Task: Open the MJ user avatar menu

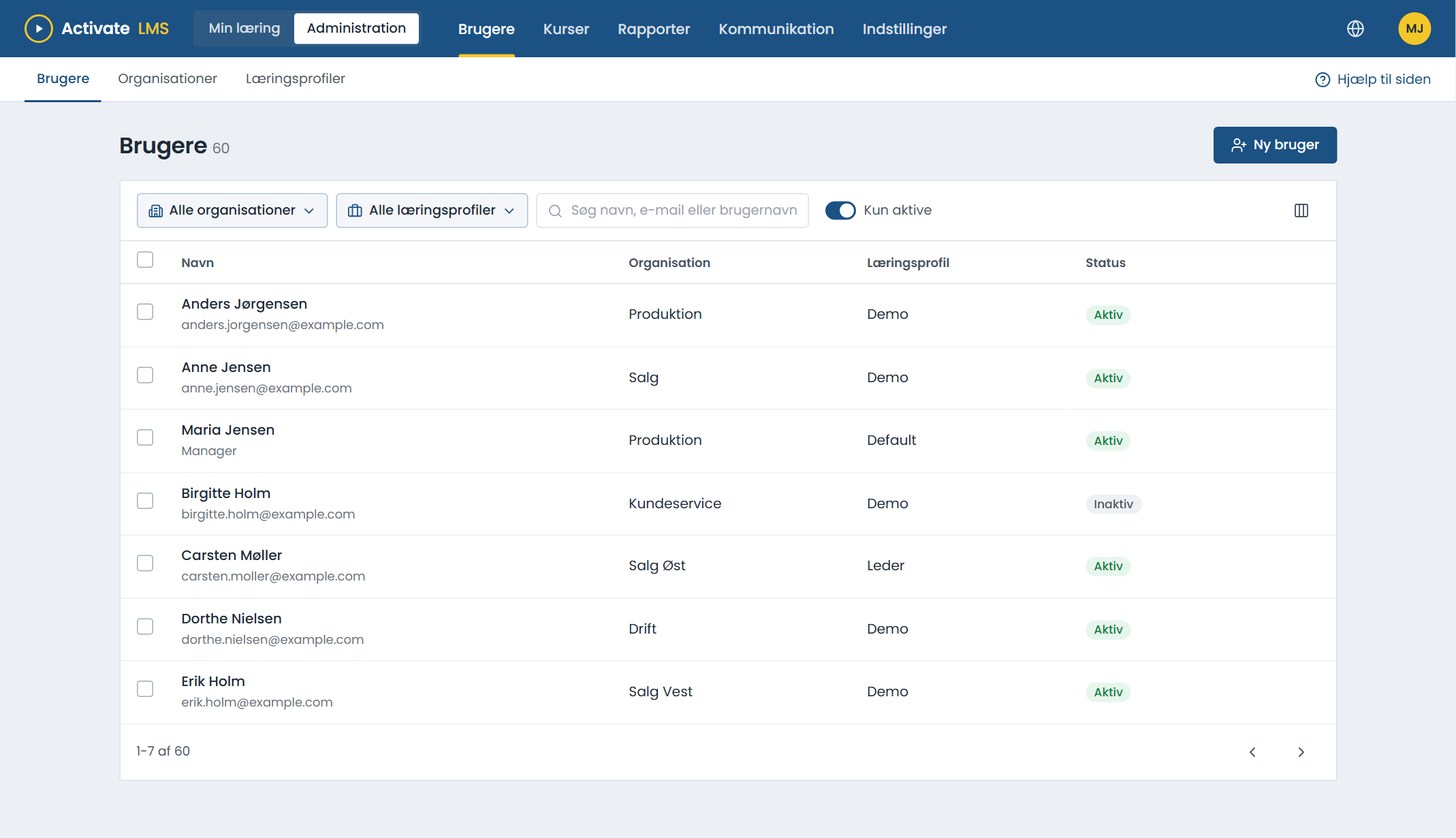Action: 1414,29
